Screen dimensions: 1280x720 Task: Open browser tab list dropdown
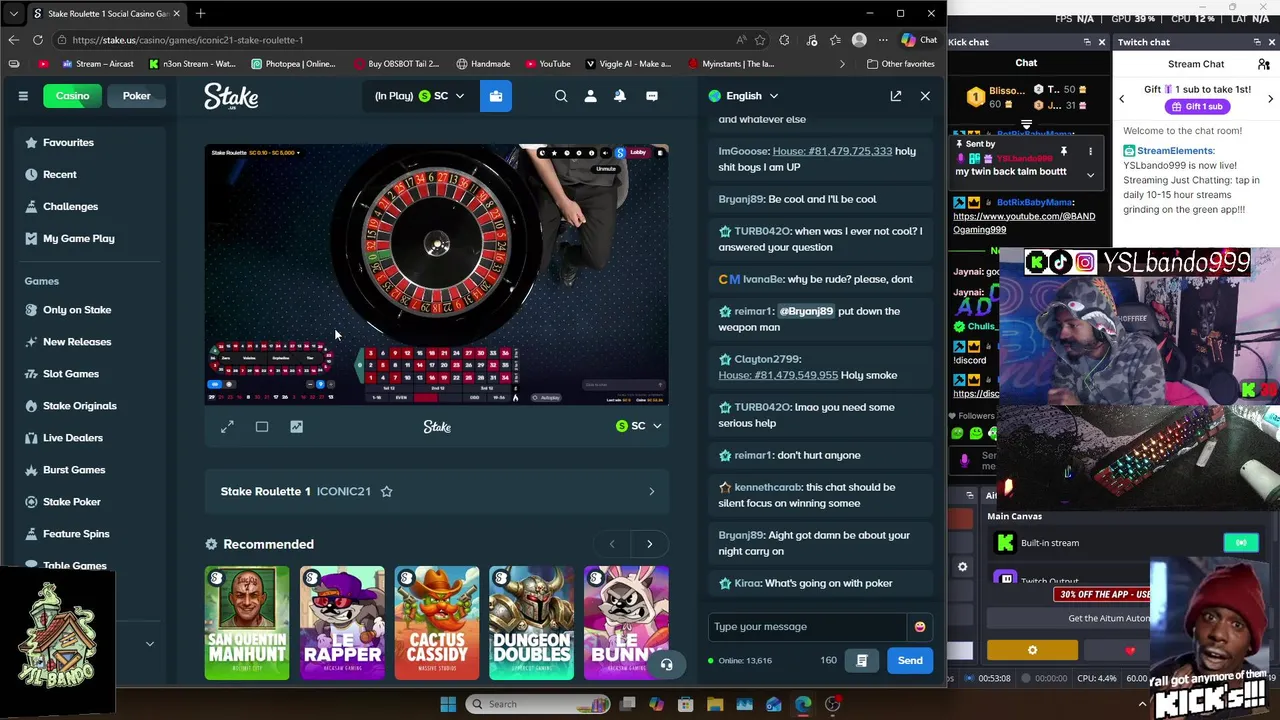point(13,14)
